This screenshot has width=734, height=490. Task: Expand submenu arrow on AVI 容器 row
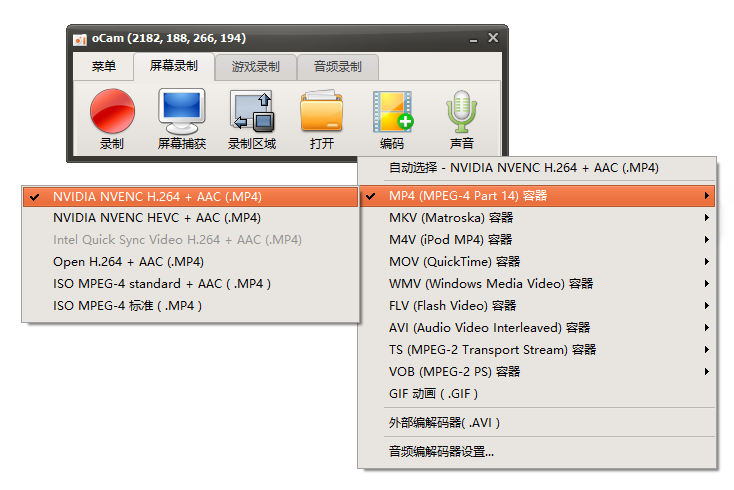click(706, 328)
